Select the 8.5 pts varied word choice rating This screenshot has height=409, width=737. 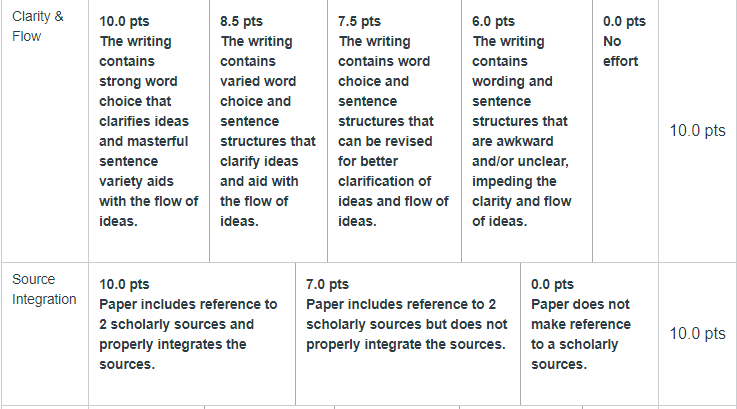point(268,131)
